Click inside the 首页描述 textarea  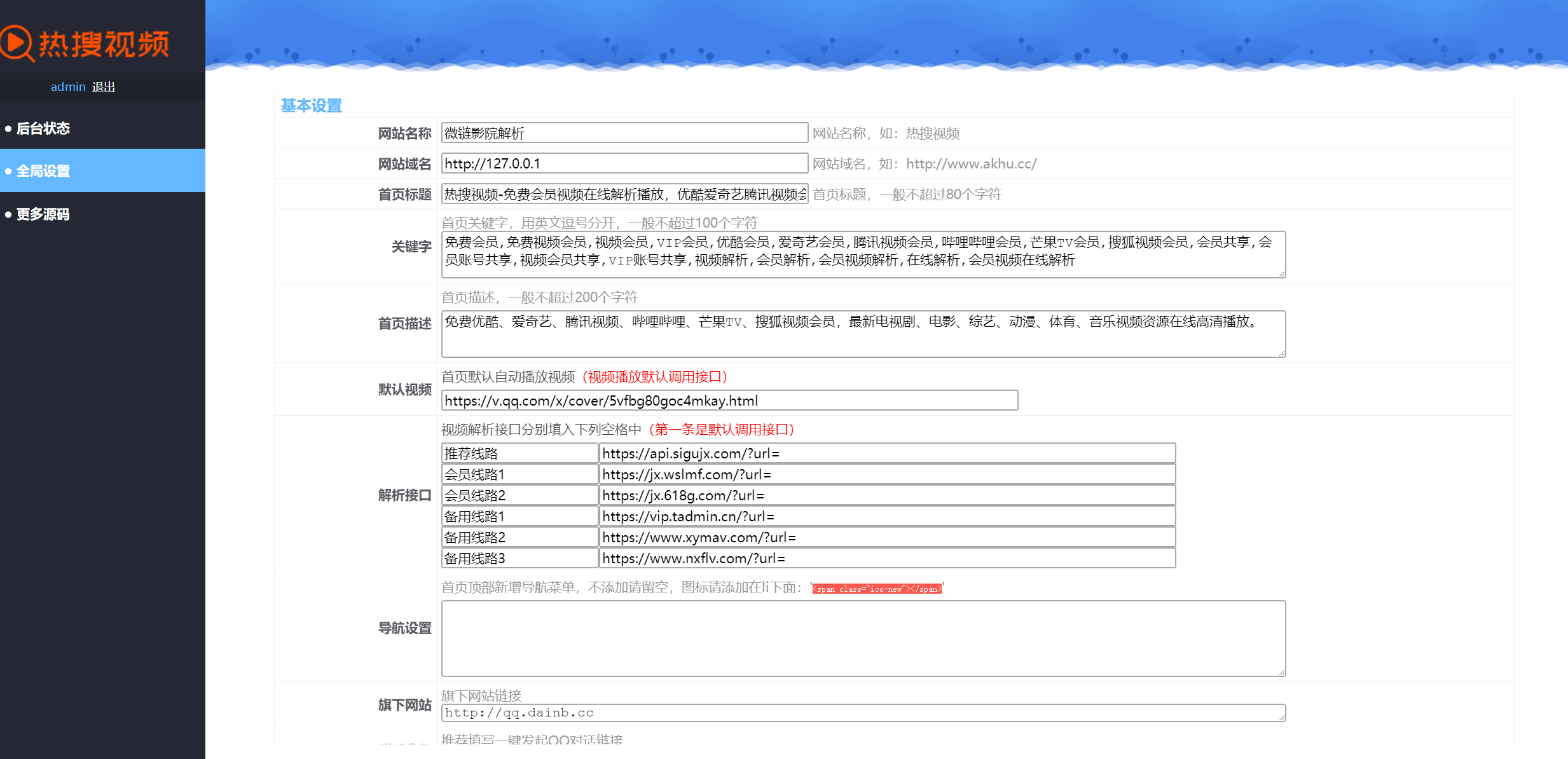click(863, 334)
